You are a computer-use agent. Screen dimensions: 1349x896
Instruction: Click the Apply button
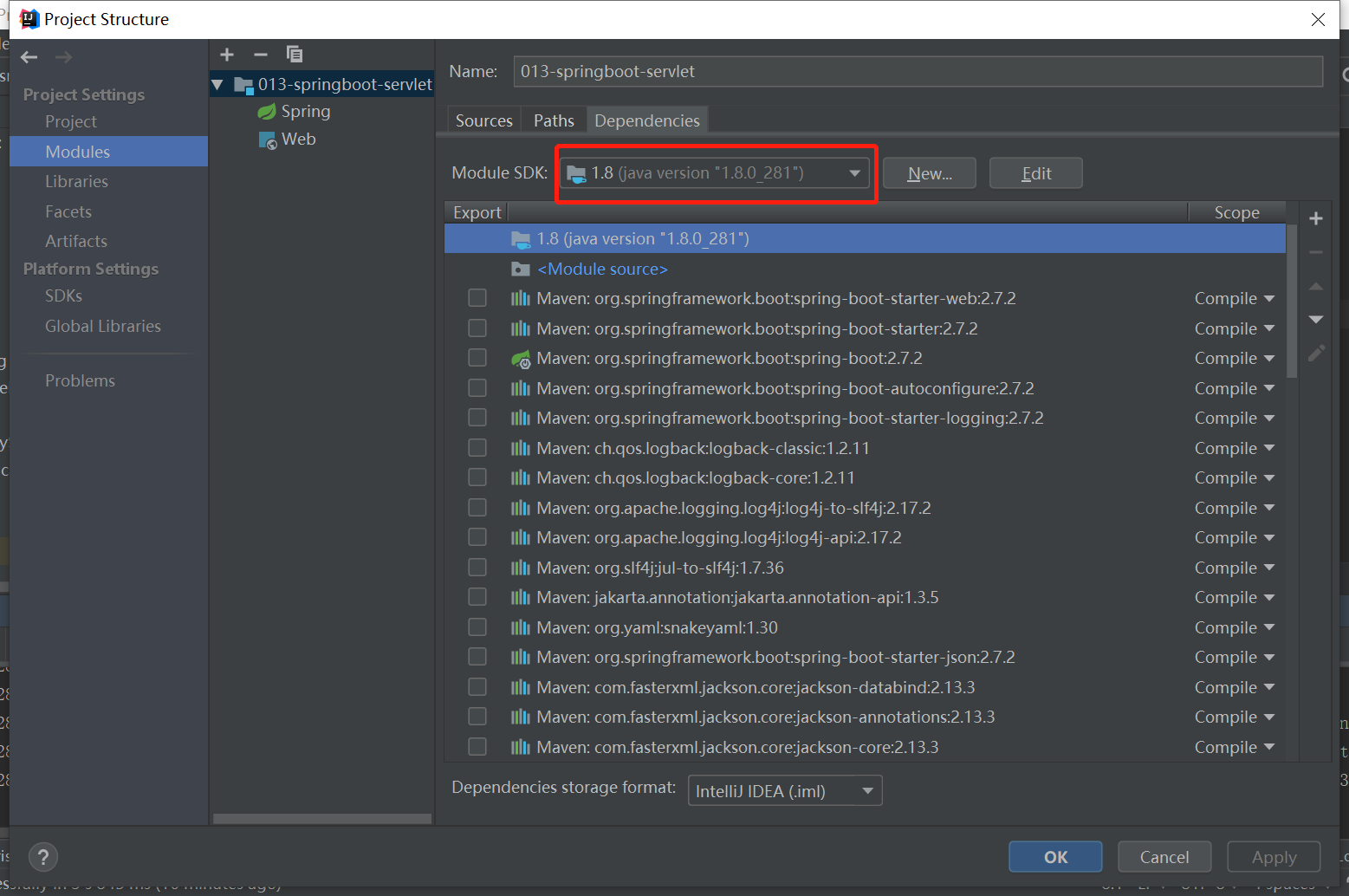(1274, 857)
